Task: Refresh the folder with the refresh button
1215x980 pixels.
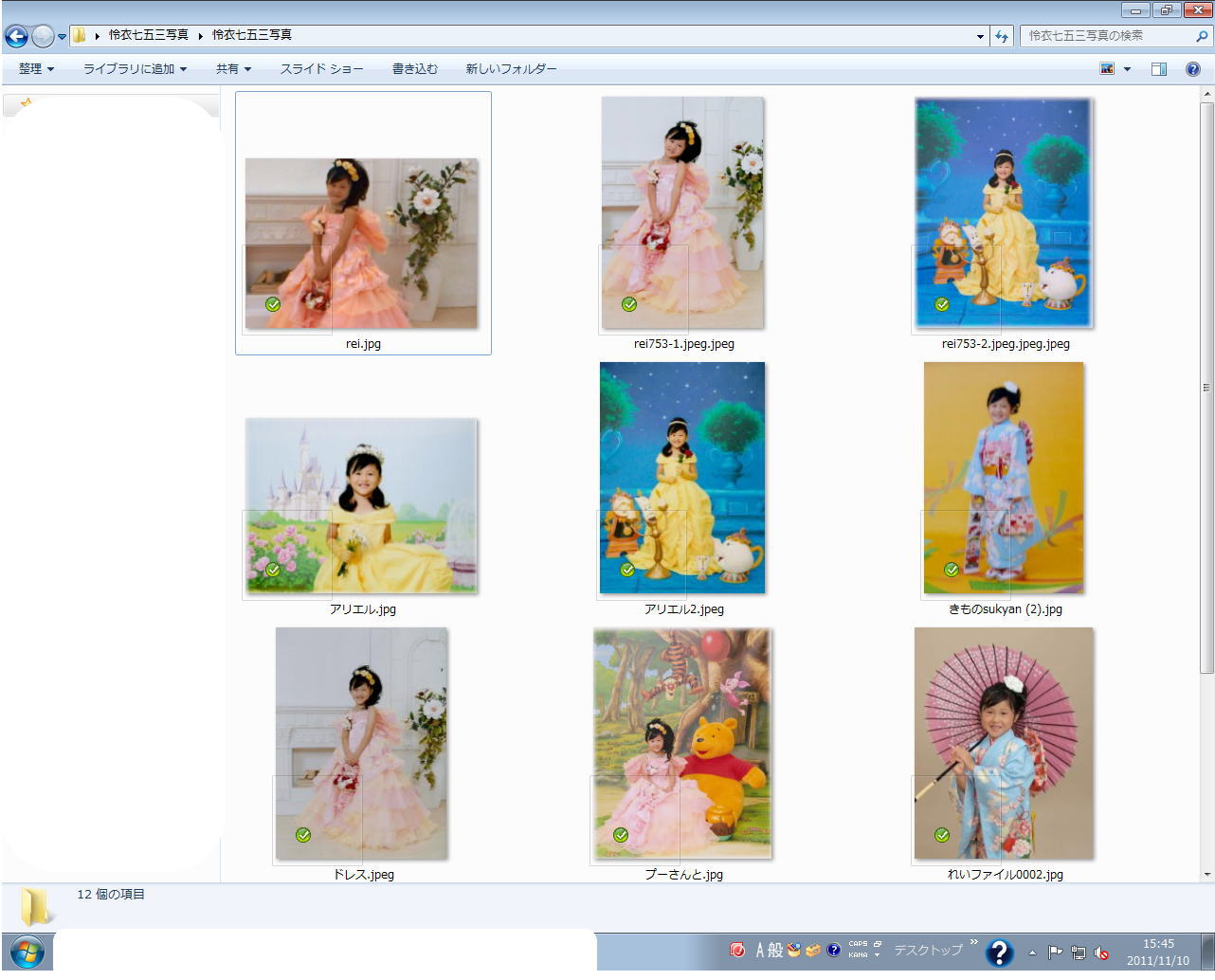Action: [1002, 36]
